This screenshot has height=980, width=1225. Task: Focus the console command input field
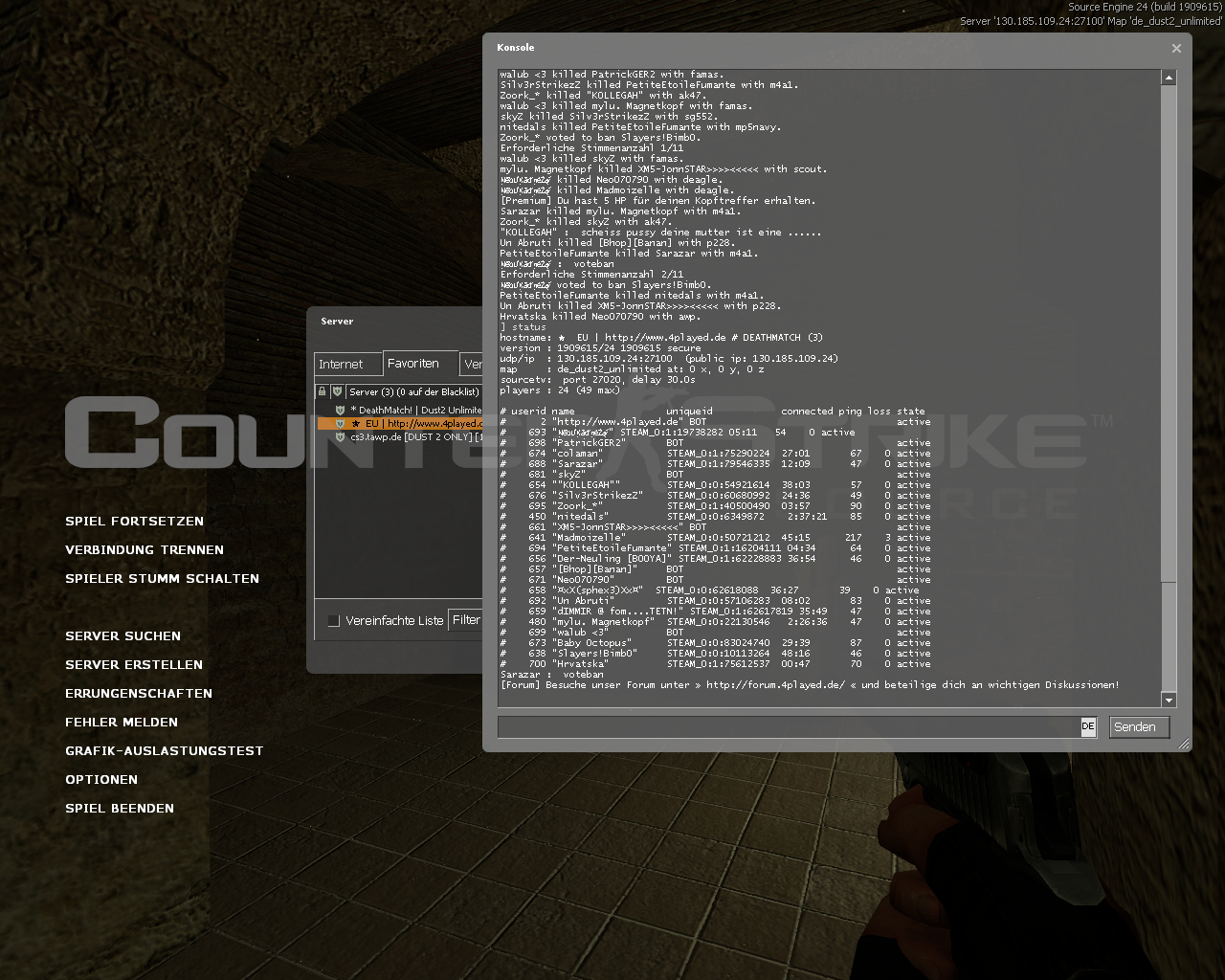790,727
